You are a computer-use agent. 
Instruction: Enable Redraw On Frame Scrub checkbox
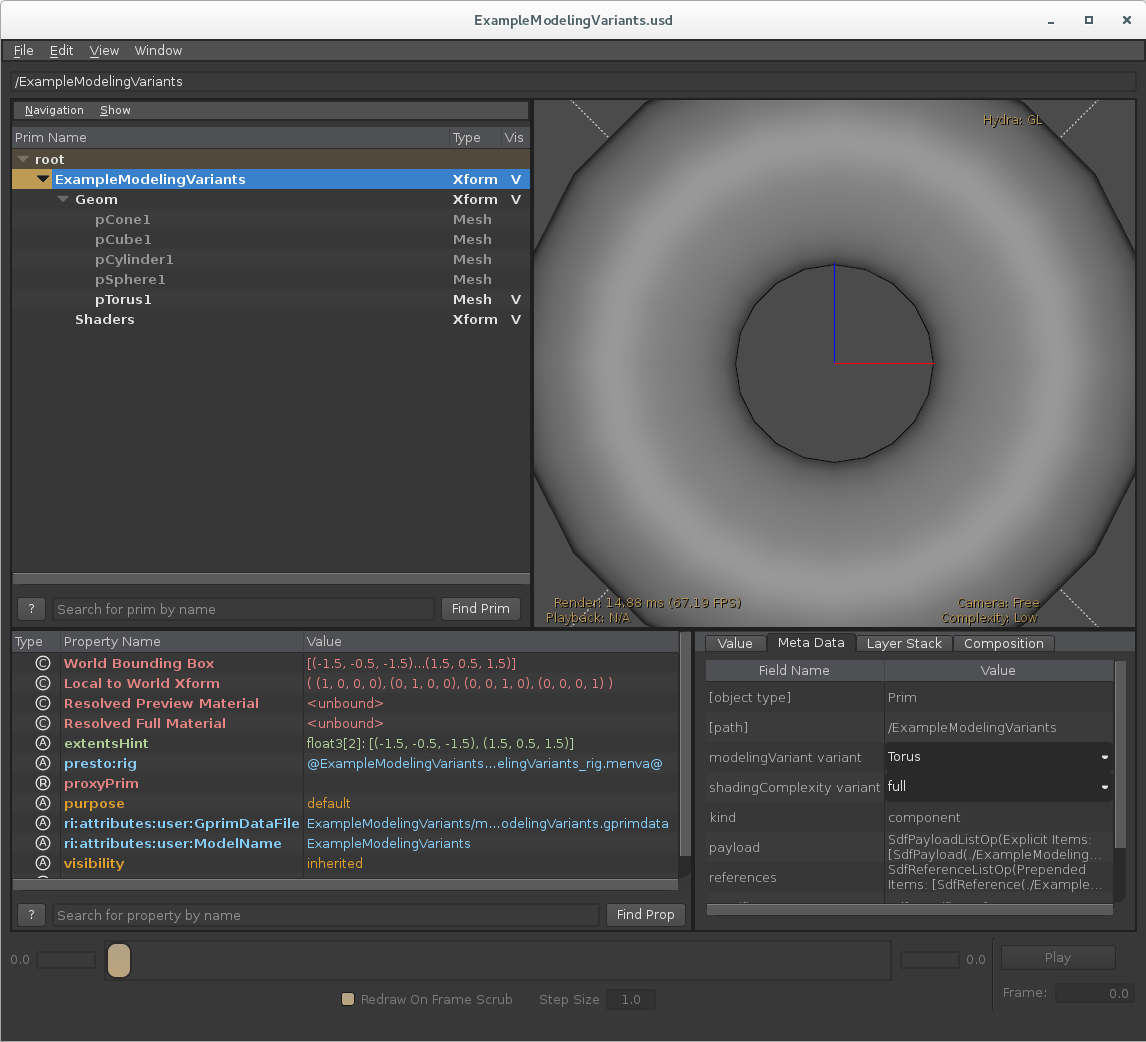click(348, 999)
